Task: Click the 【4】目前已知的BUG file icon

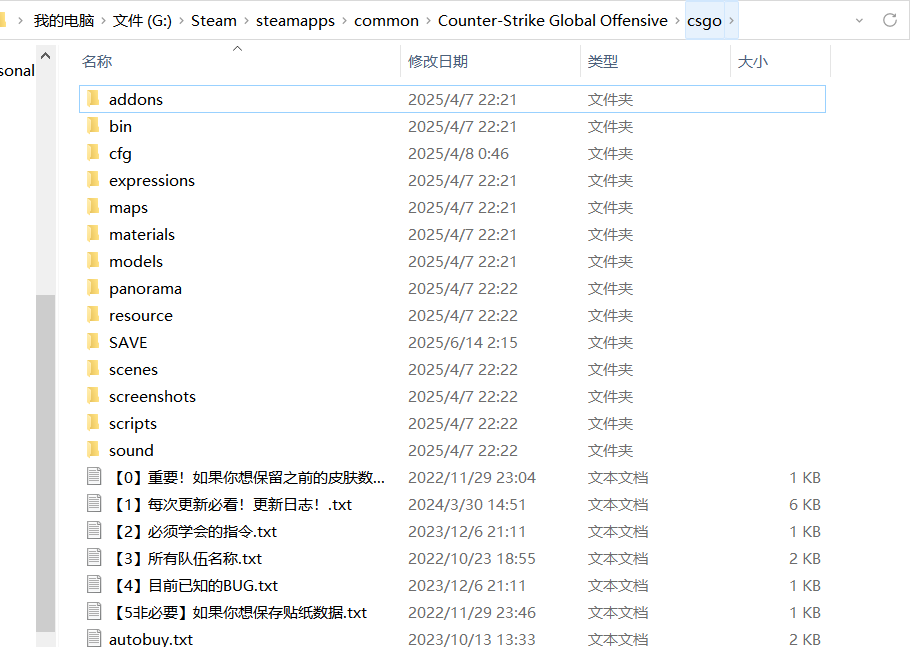Action: 94,585
